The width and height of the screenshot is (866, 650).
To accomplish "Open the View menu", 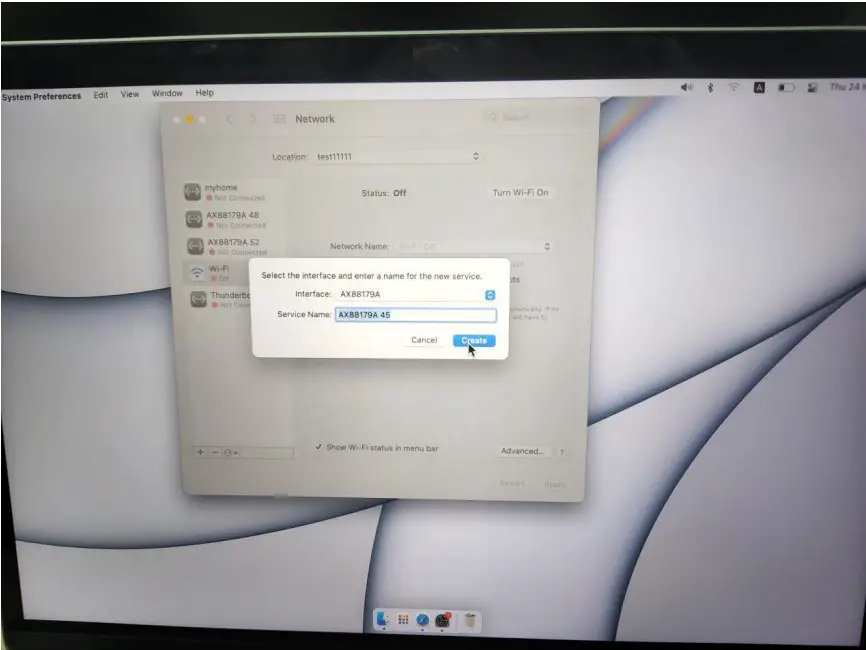I will coord(130,94).
